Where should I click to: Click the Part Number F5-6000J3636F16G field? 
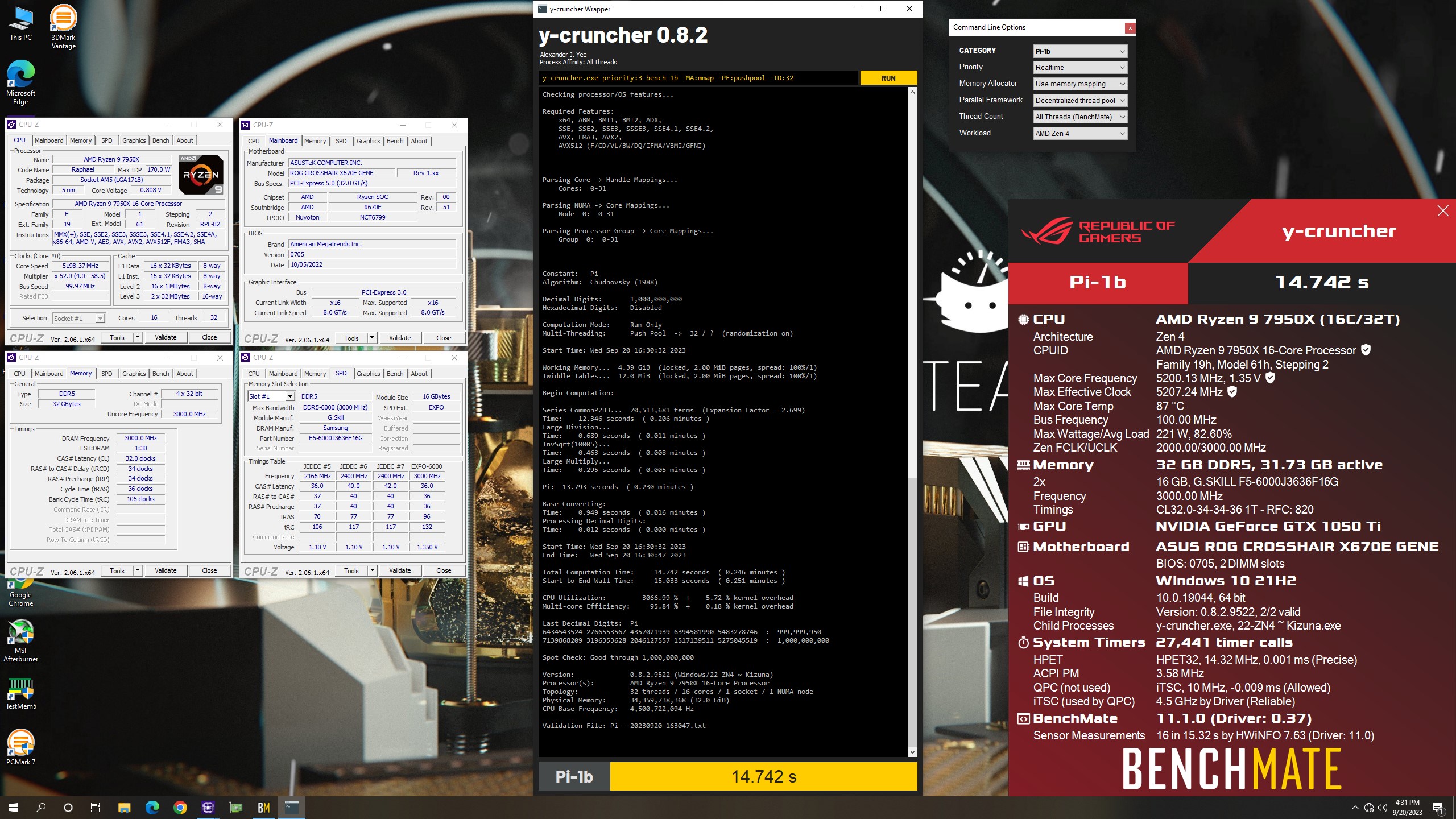pos(335,438)
